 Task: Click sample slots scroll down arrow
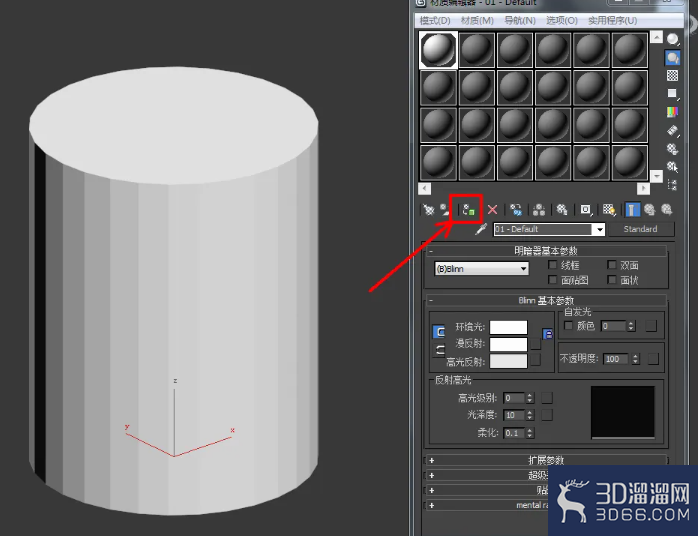click(x=657, y=176)
